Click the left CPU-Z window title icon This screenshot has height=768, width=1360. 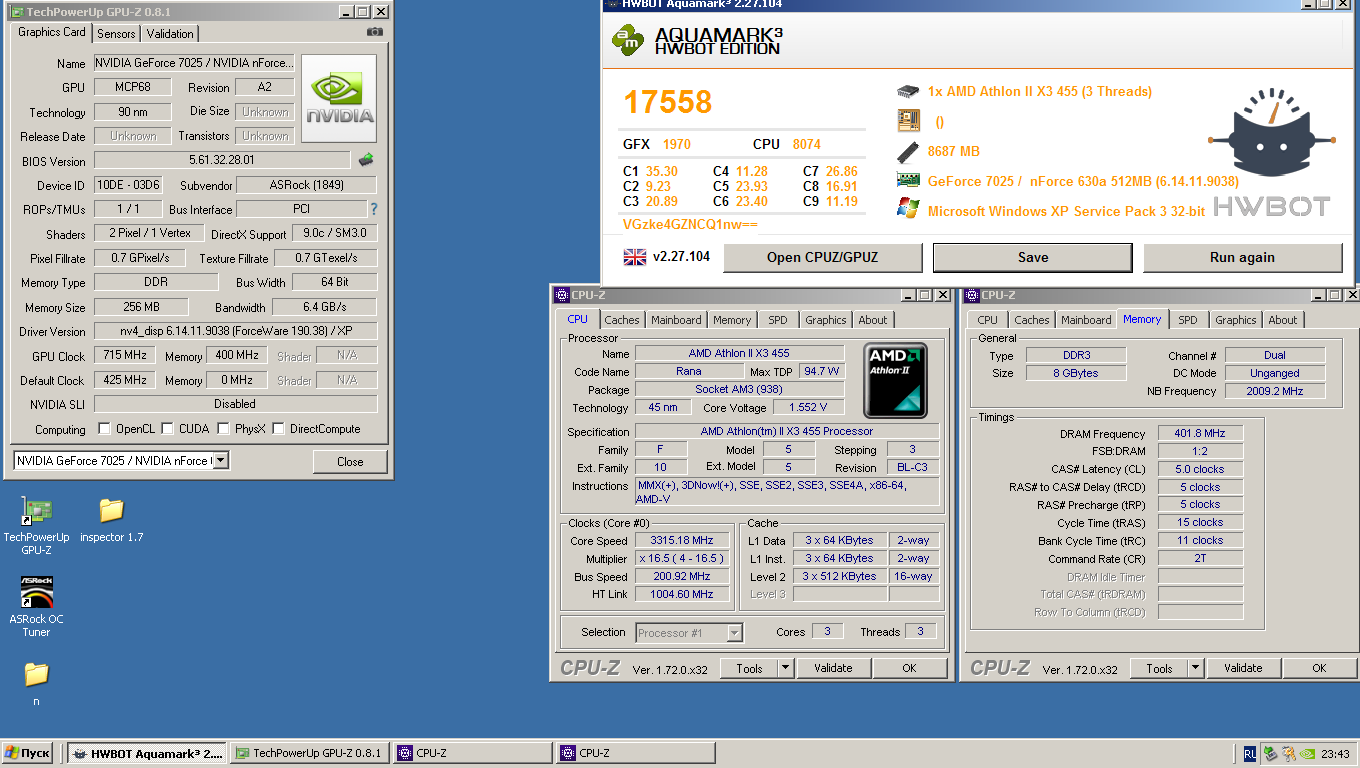pos(562,295)
